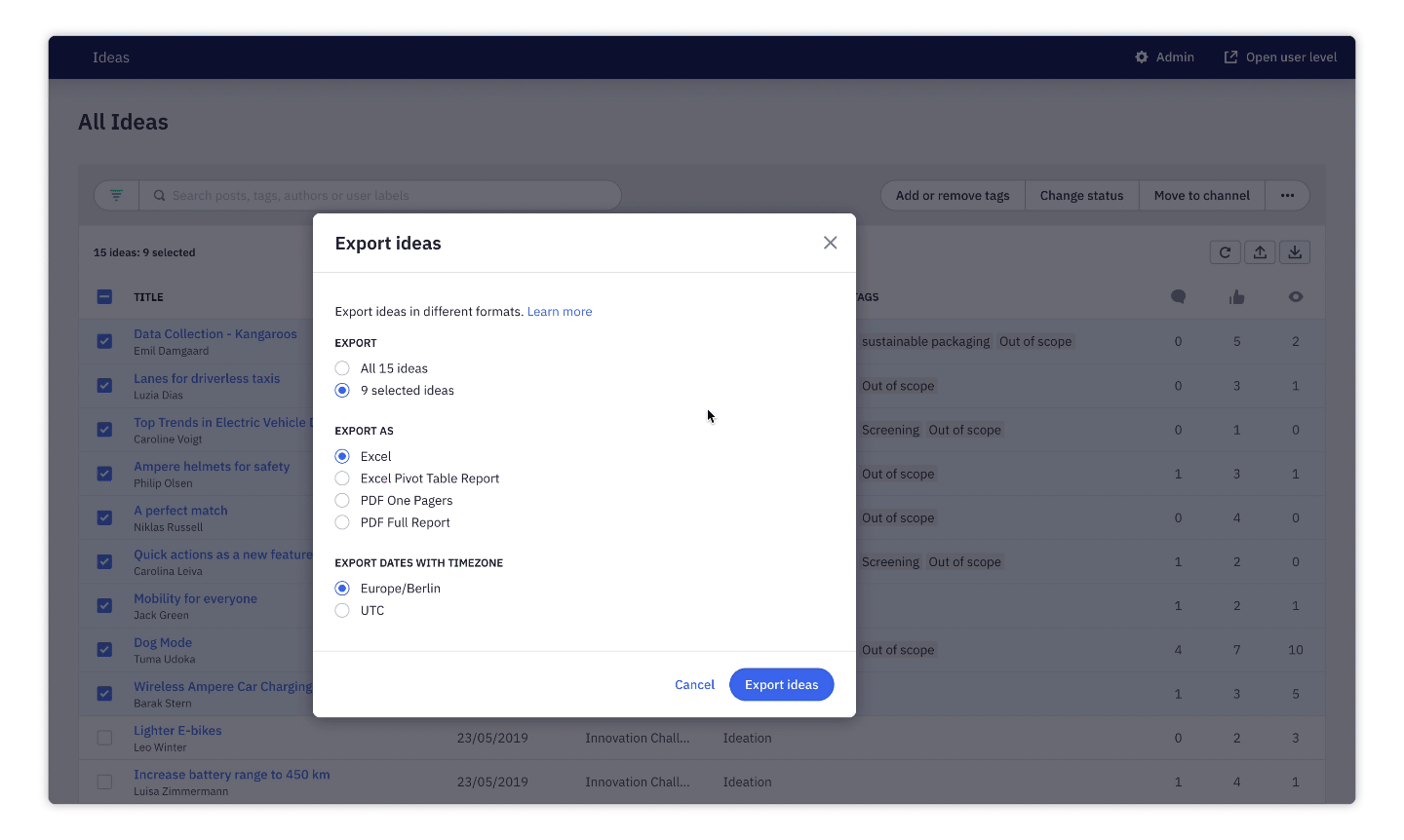Uncheck Mobility for everyone row
The image size is (1404, 840).
(x=104, y=605)
